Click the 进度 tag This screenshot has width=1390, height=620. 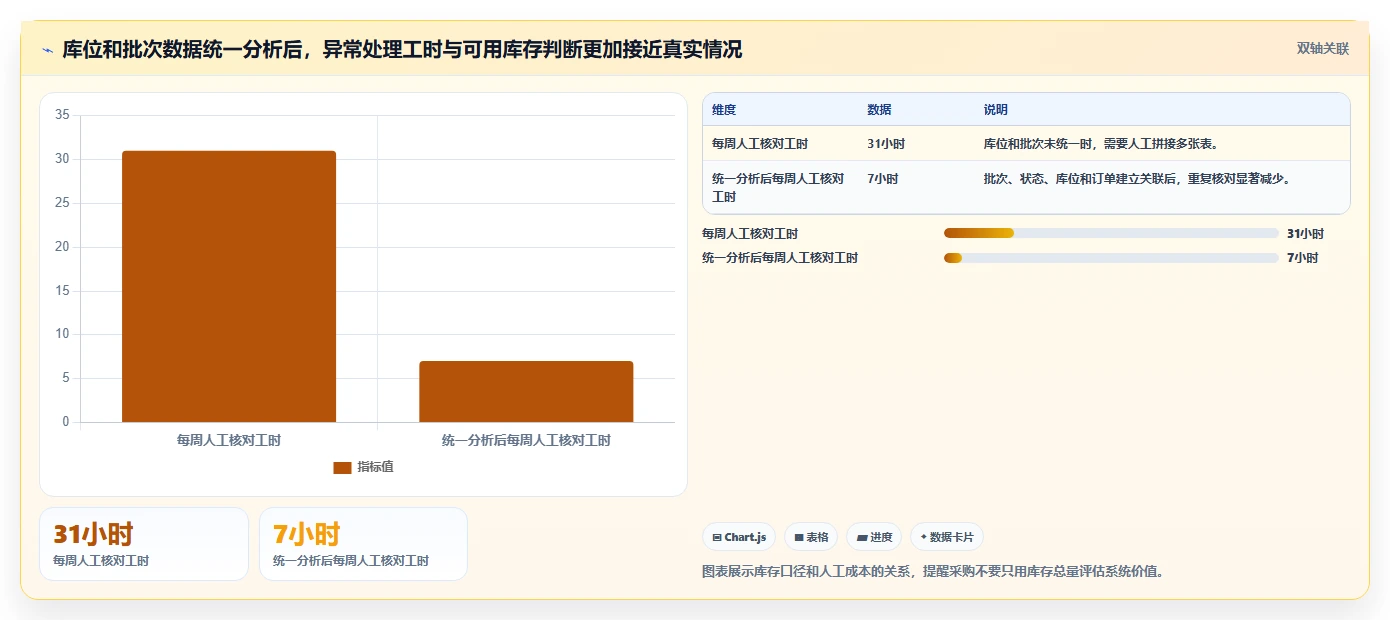pos(874,537)
